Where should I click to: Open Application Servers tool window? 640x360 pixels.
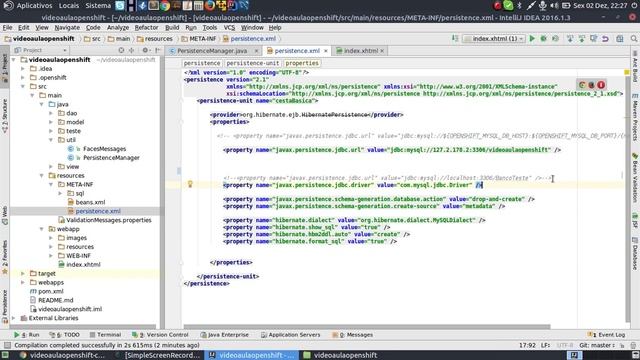[291, 335]
